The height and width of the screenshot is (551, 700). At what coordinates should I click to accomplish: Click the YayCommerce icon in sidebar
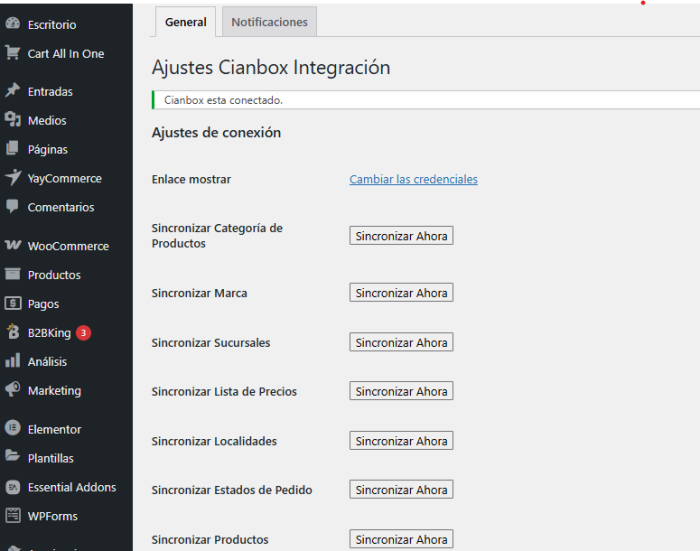[12, 177]
